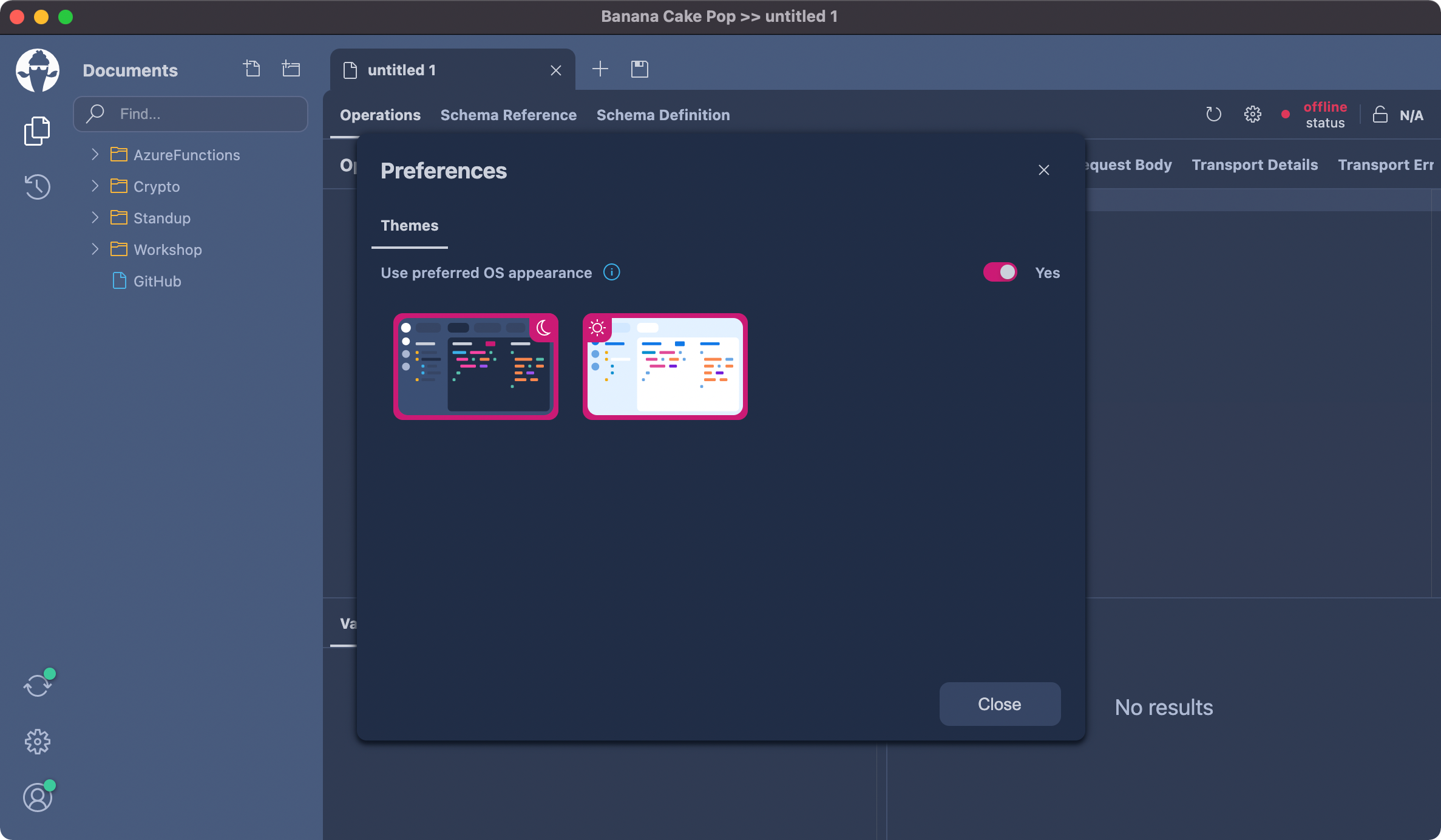Click the info icon beside OS appearance
1441x840 pixels.
pos(611,272)
